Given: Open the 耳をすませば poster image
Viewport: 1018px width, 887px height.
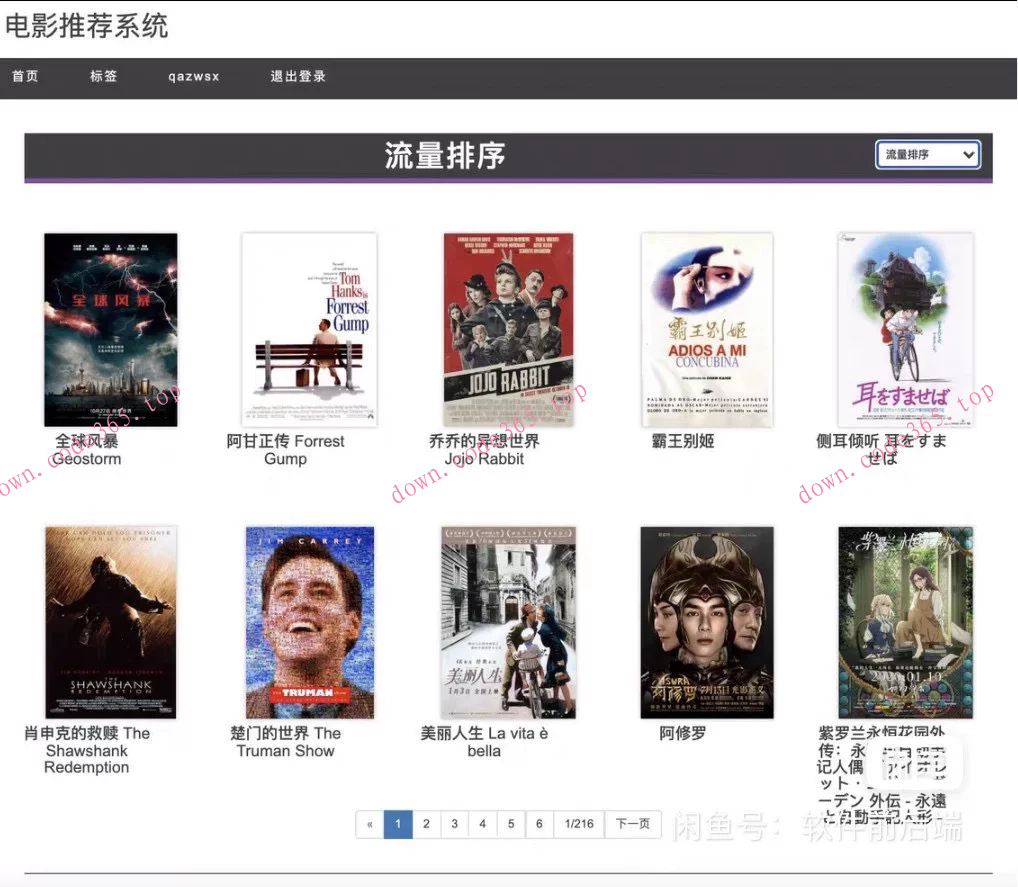Looking at the screenshot, I should [906, 330].
